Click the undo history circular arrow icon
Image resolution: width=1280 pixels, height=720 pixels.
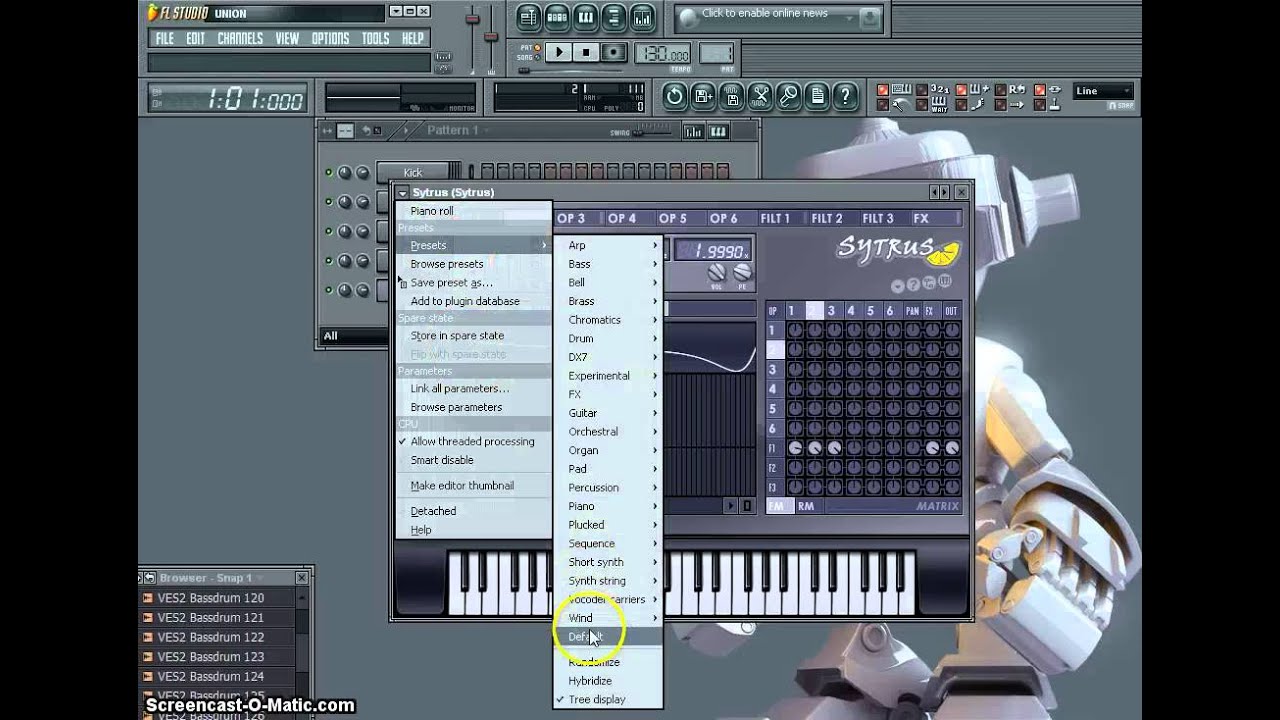(x=674, y=96)
